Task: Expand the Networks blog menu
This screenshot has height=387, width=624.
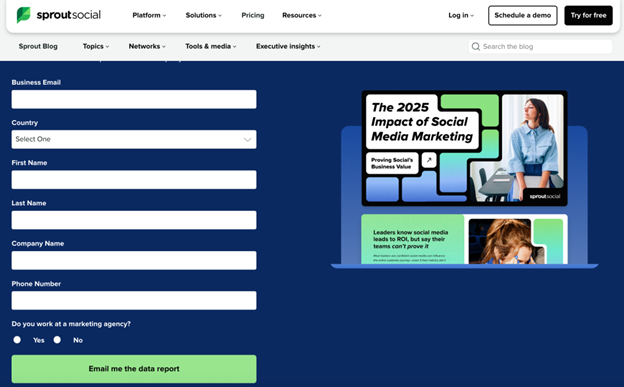Action: [147, 46]
